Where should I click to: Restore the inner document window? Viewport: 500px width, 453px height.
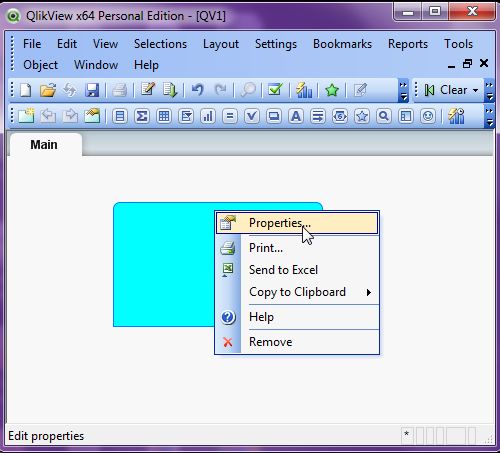pos(468,63)
